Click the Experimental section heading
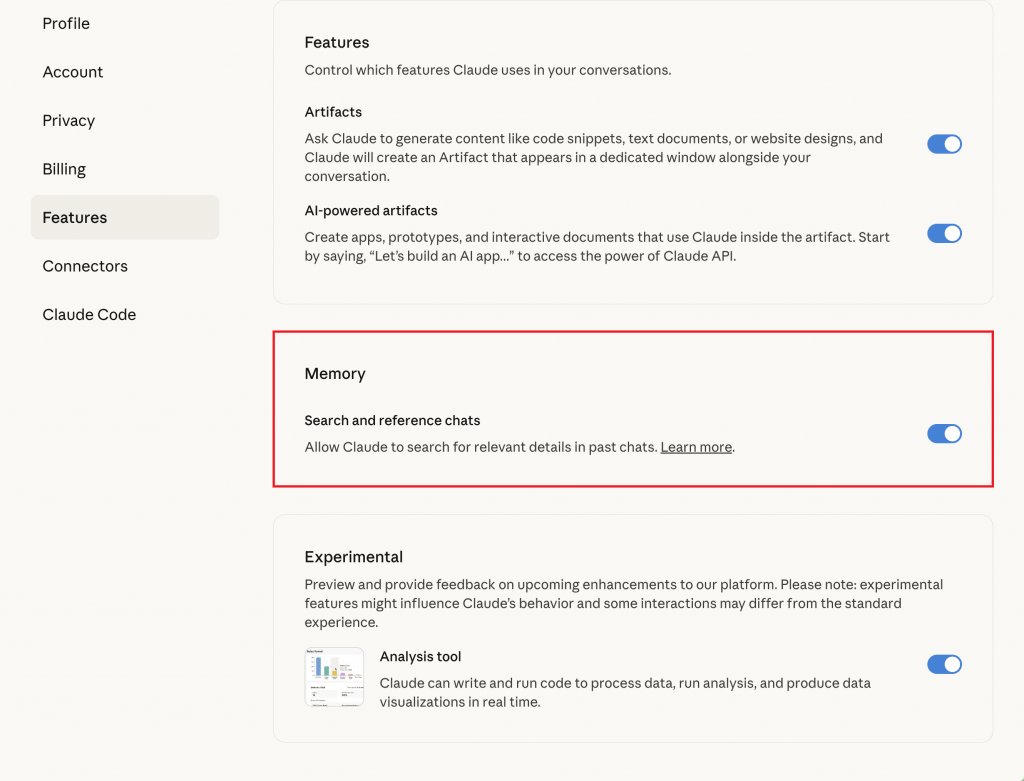 tap(354, 557)
